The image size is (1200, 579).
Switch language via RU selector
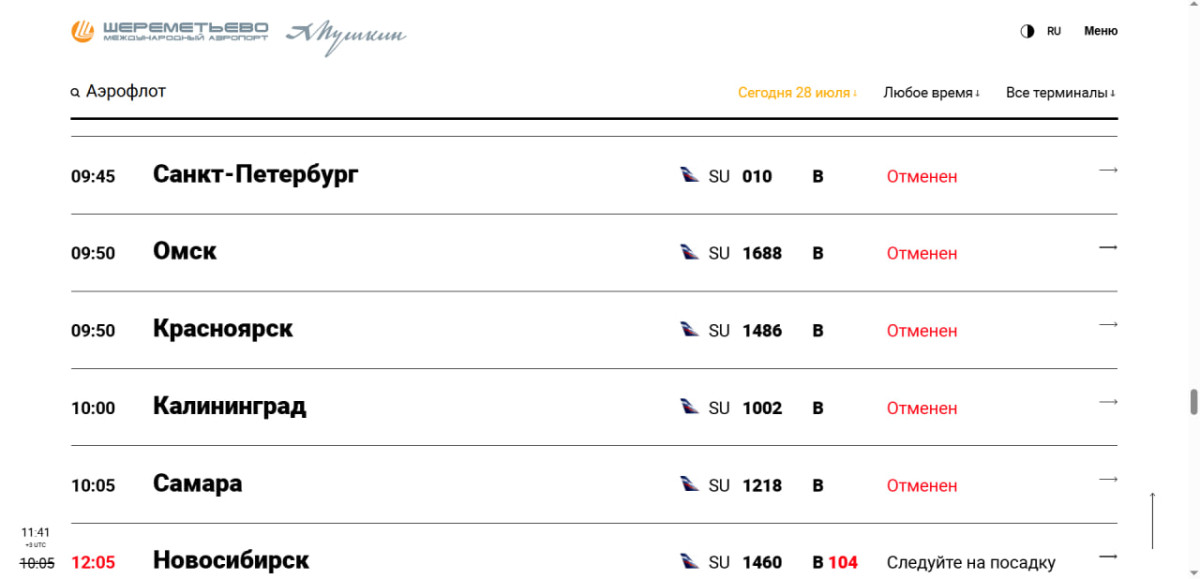[1054, 31]
